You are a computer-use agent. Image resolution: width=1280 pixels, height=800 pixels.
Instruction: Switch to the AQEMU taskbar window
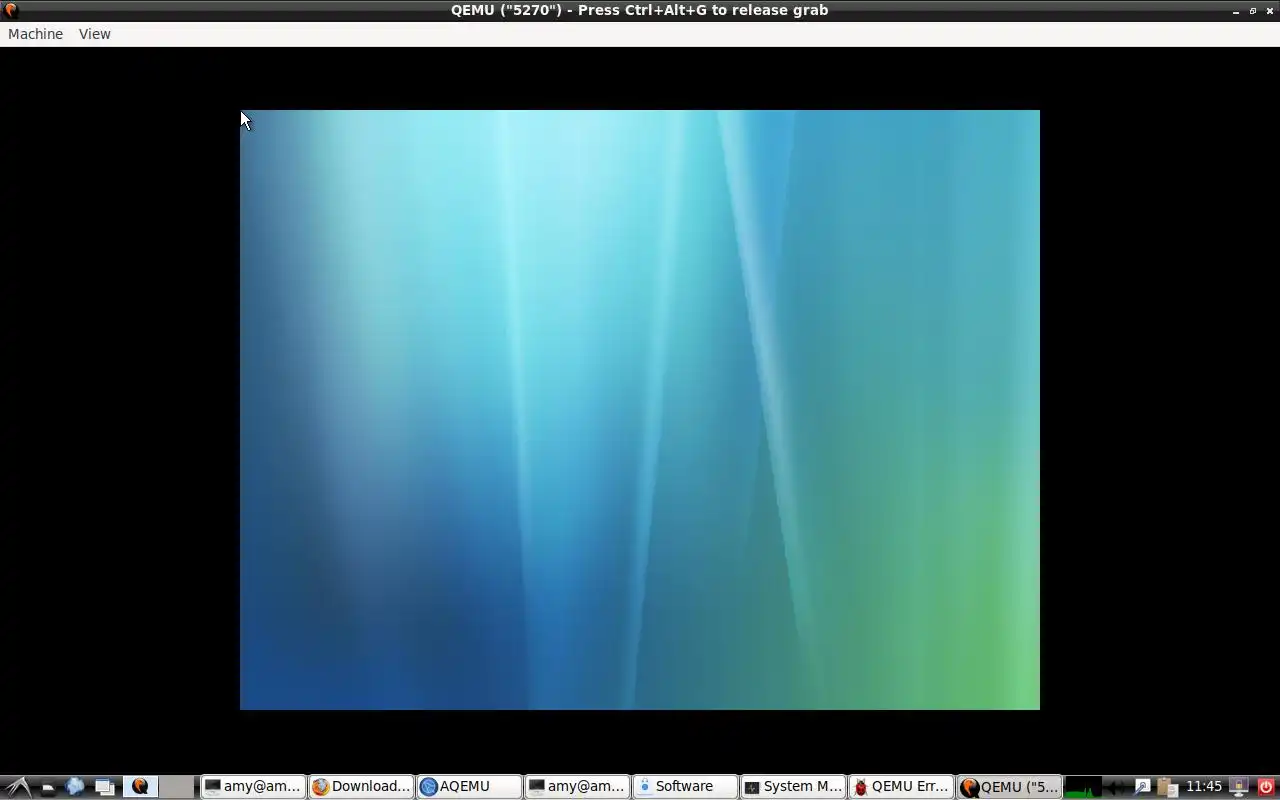pyautogui.click(x=469, y=787)
